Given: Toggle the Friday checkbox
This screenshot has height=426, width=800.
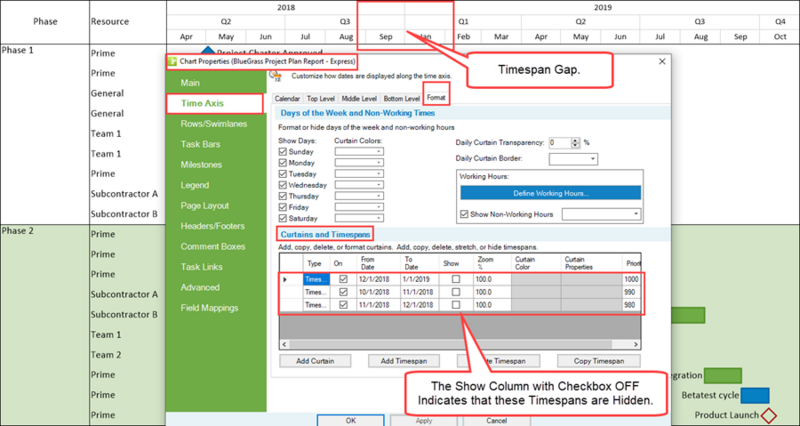Looking at the screenshot, I should click(x=283, y=207).
